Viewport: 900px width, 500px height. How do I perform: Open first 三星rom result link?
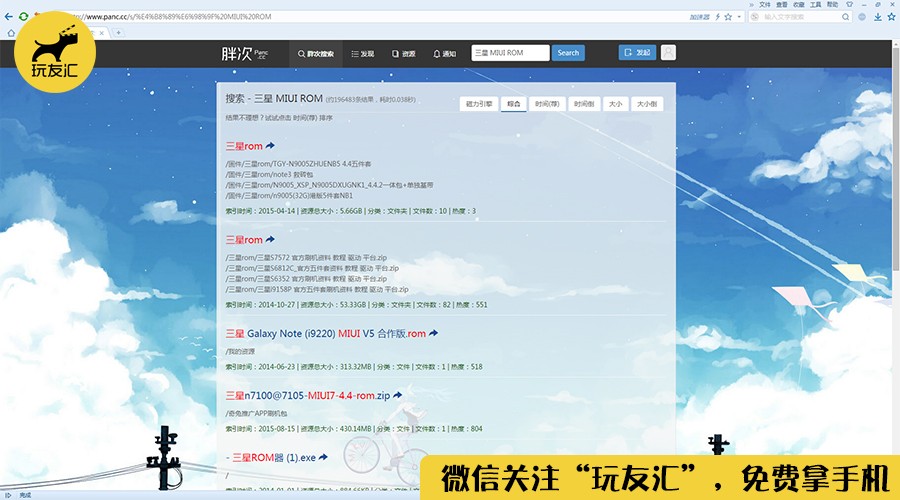click(x=244, y=146)
